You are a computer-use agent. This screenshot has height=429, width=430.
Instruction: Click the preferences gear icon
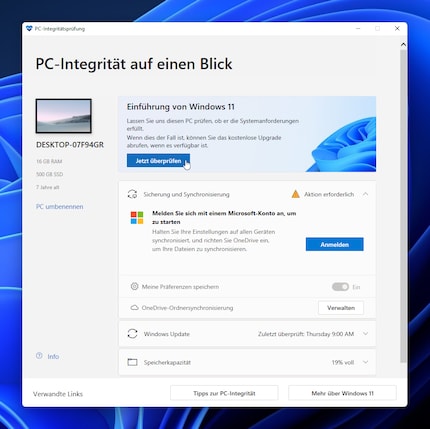pos(134,286)
